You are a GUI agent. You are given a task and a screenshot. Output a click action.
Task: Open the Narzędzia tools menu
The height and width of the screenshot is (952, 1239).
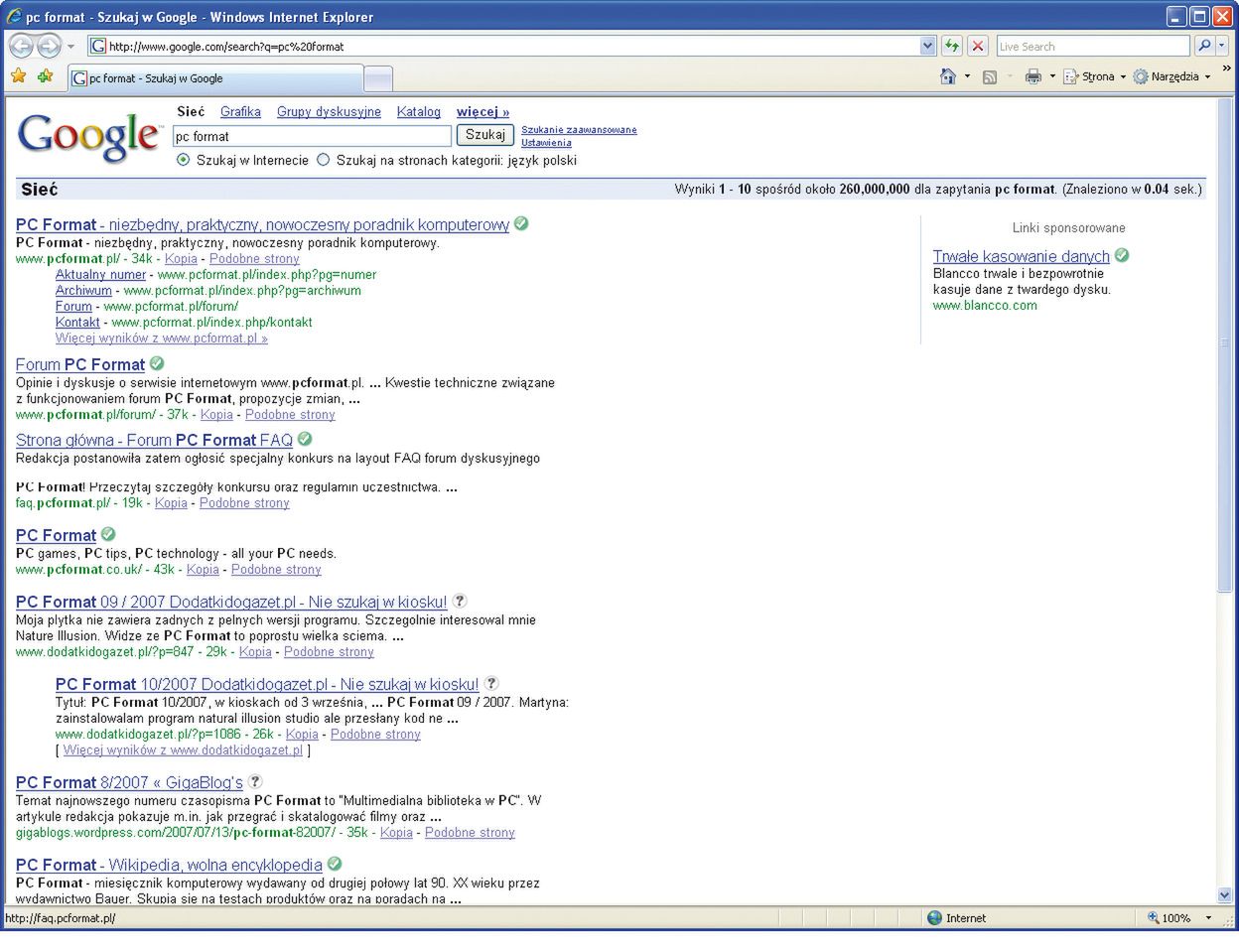(x=1172, y=76)
